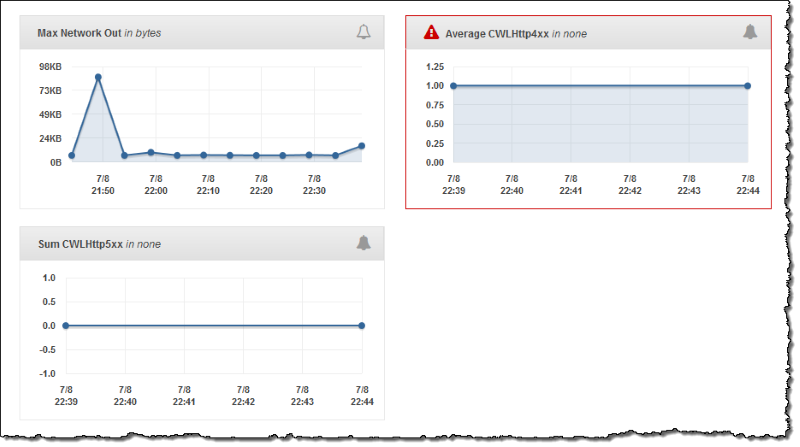Open the Max Network Out graph title

(x=98, y=33)
